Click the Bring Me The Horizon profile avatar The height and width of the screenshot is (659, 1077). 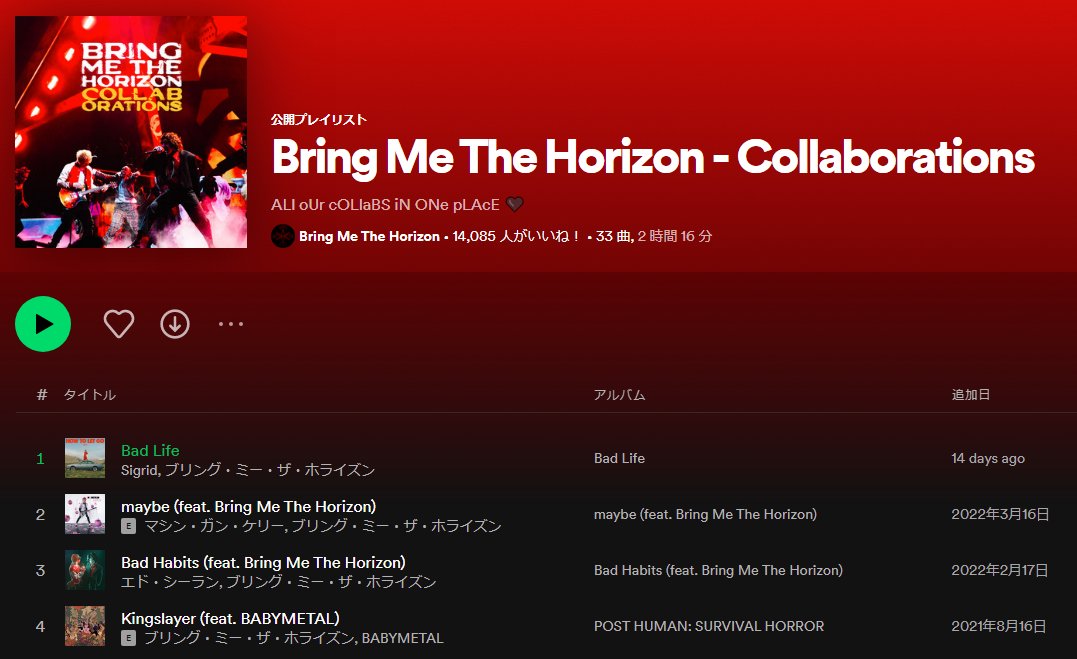coord(282,236)
